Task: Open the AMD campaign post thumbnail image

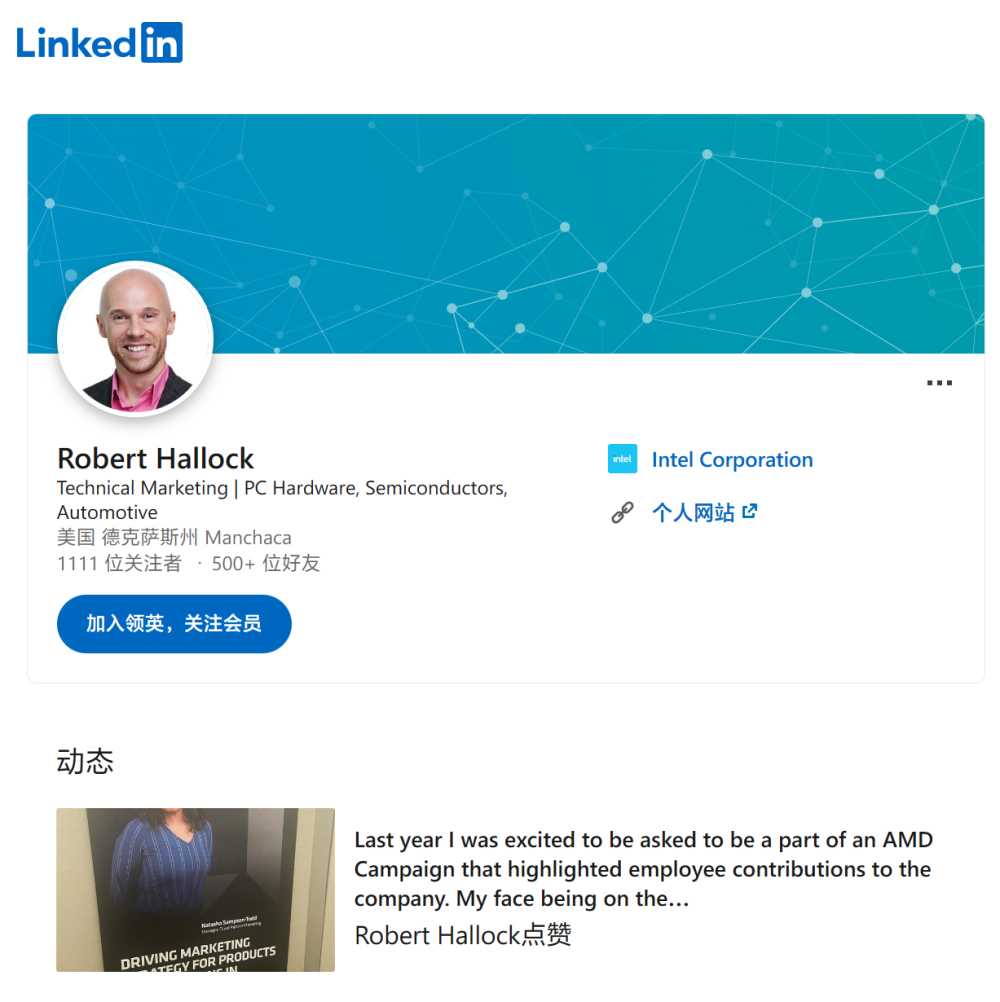Action: 195,889
